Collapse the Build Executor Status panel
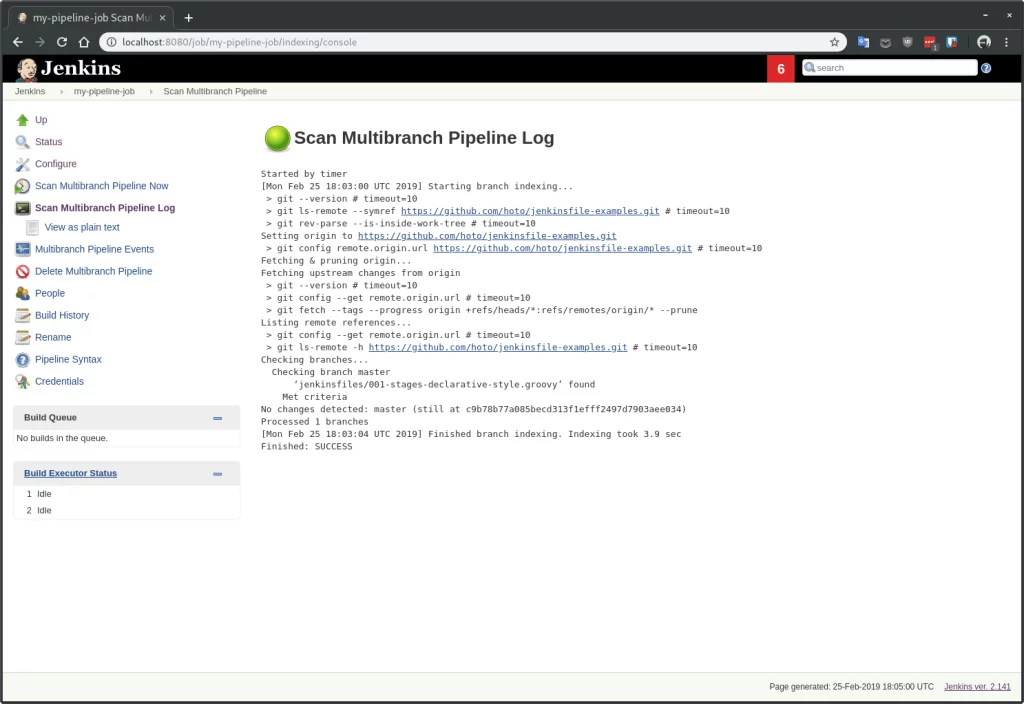 coord(217,474)
